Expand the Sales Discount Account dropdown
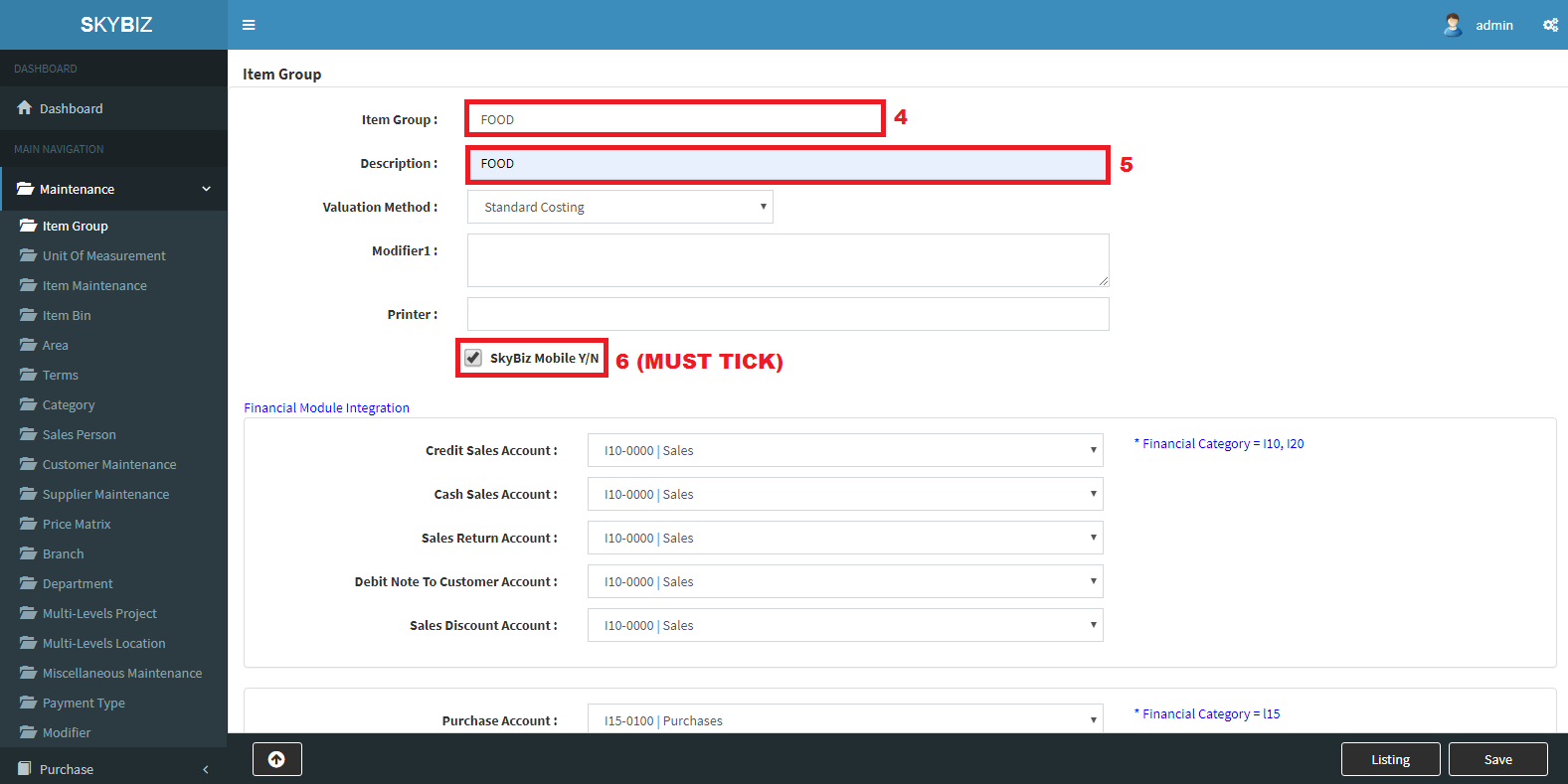The height and width of the screenshot is (784, 1568). coord(844,625)
